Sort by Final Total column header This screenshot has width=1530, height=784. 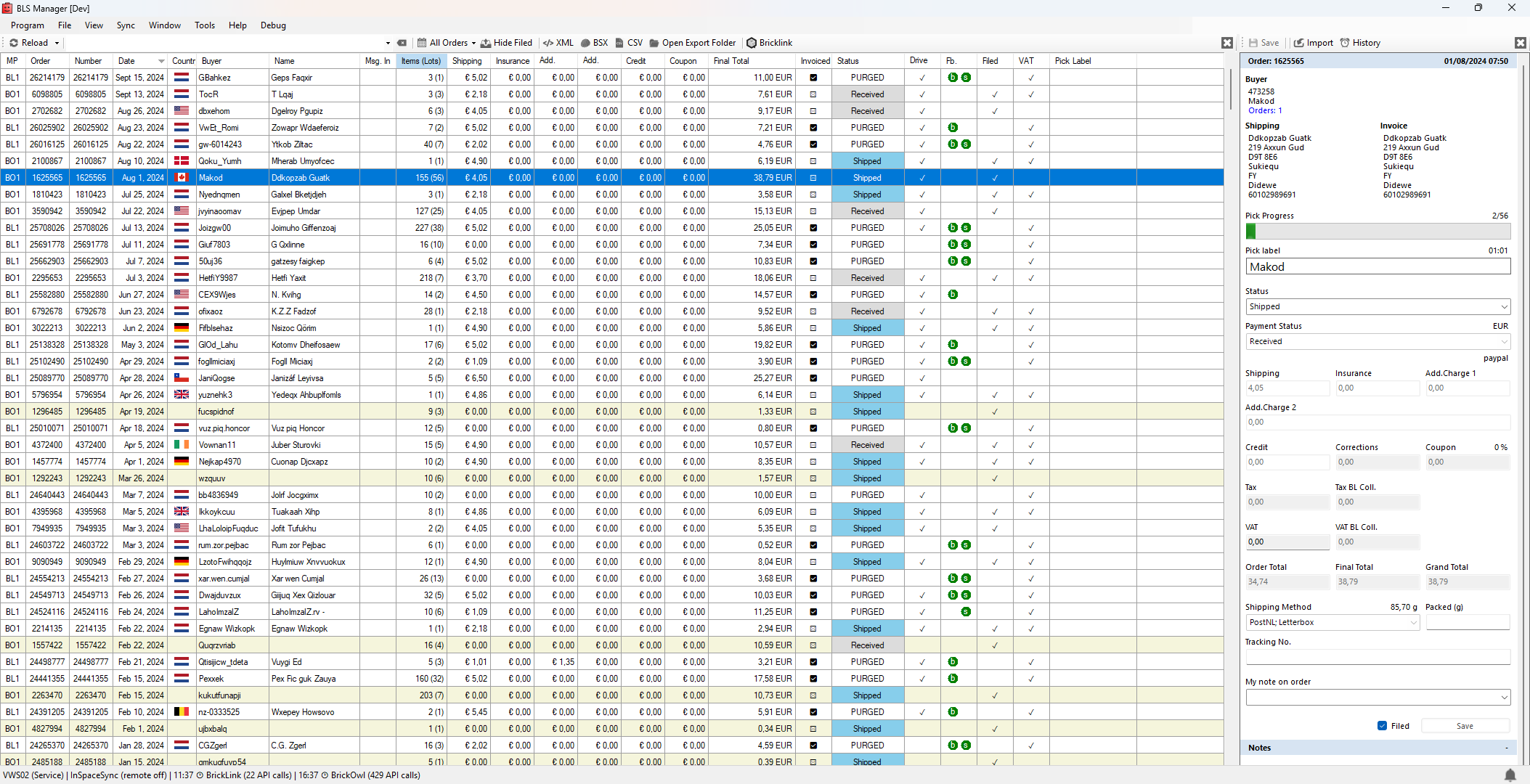click(x=752, y=61)
